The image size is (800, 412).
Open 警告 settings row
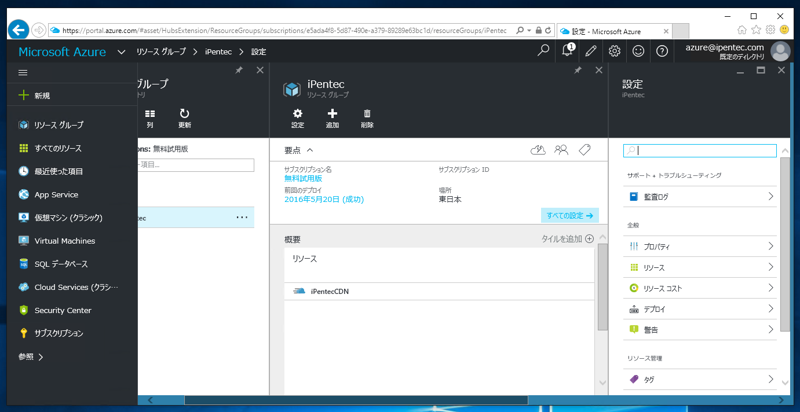(x=700, y=330)
